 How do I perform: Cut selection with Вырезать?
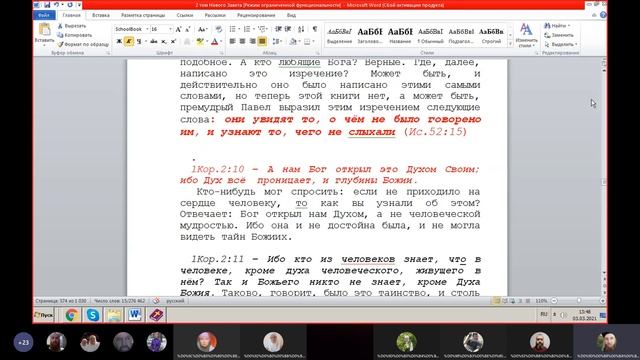(72, 26)
